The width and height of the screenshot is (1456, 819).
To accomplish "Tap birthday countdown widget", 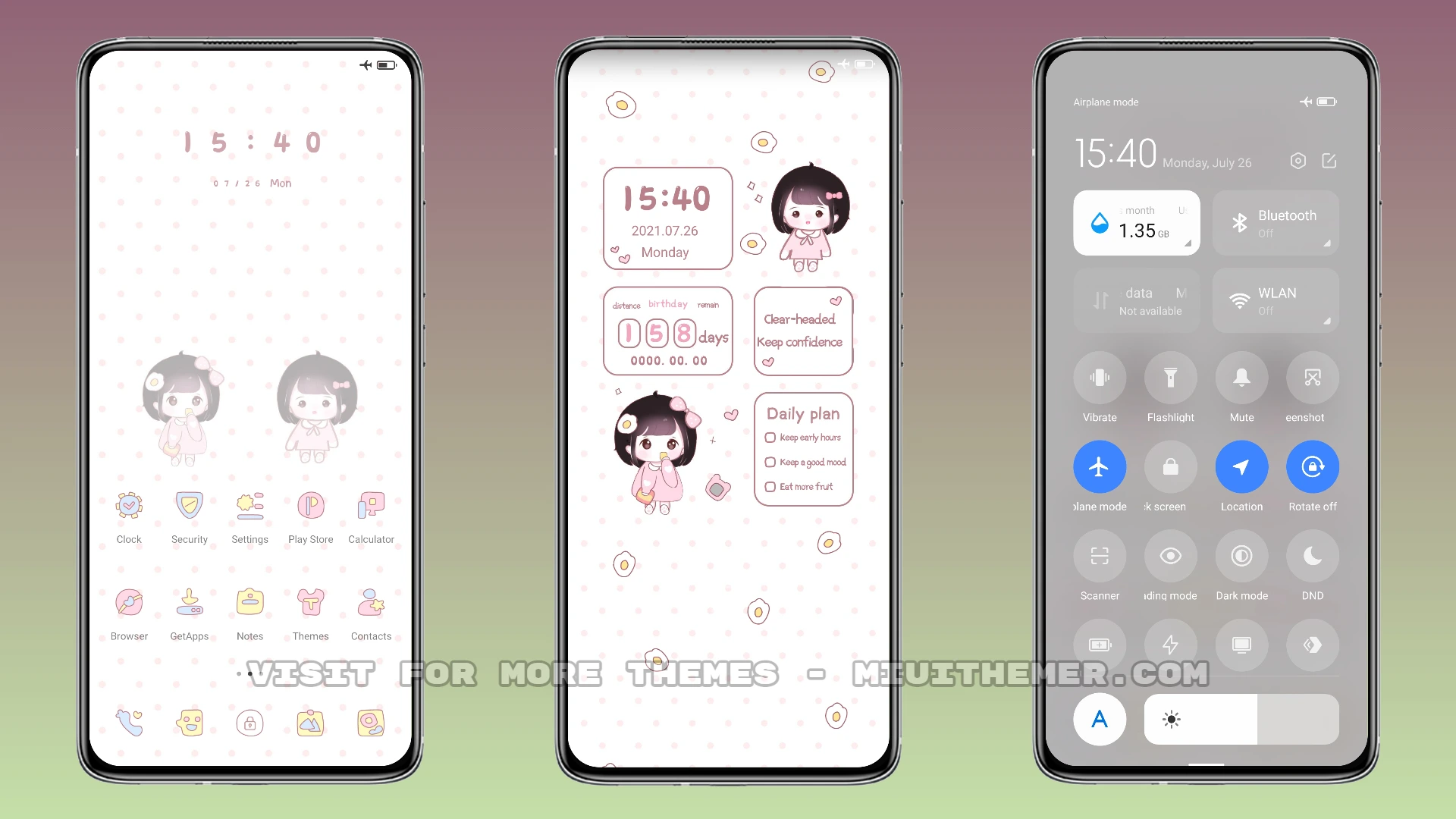I will tap(667, 330).
